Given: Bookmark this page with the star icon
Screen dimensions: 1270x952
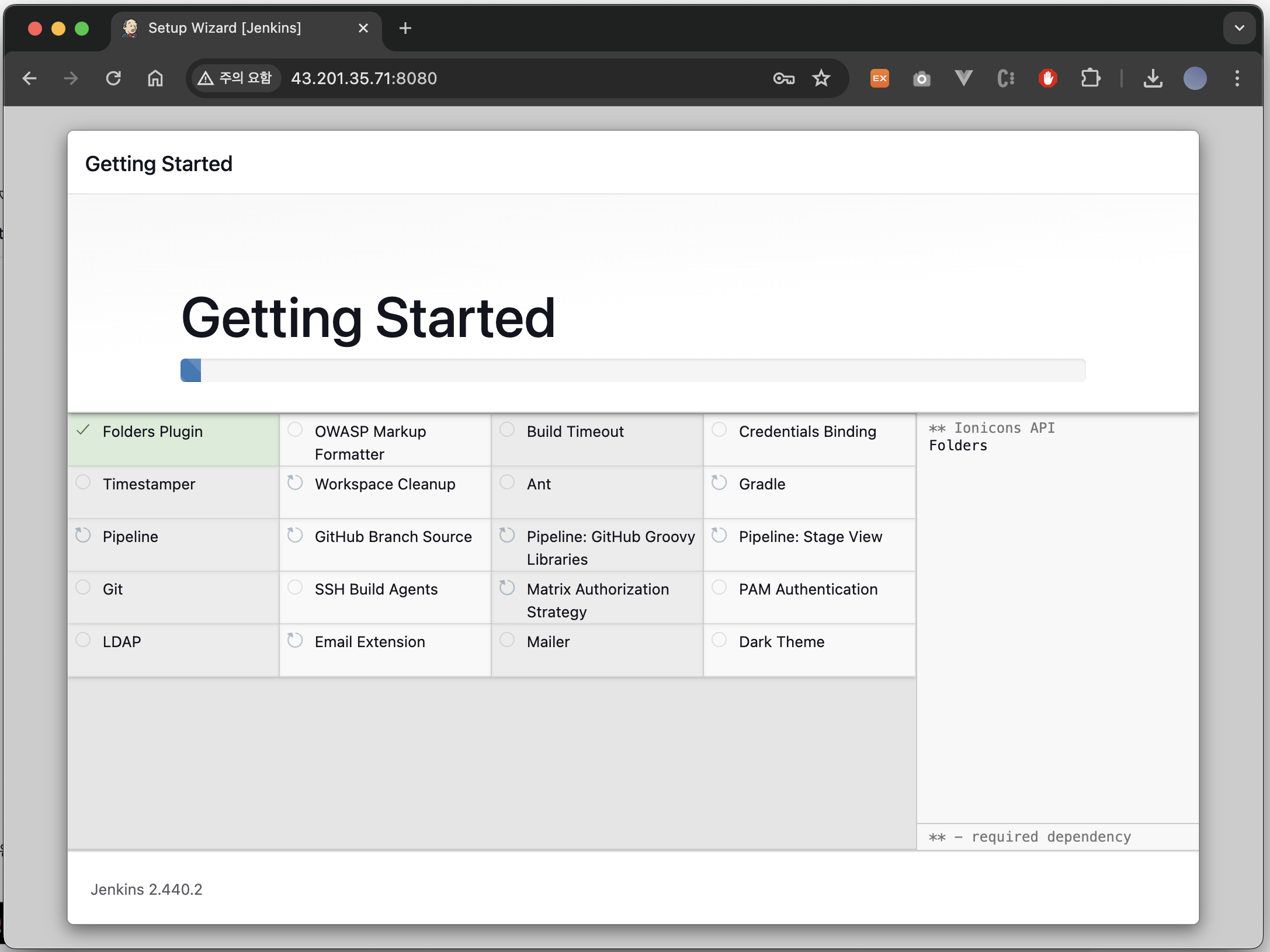Looking at the screenshot, I should (x=821, y=78).
